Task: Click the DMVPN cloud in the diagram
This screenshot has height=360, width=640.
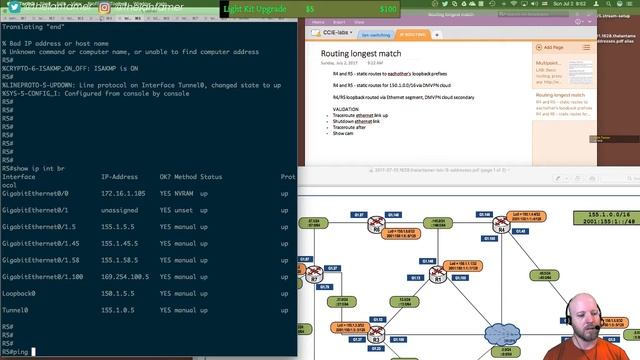Action: click(502, 334)
